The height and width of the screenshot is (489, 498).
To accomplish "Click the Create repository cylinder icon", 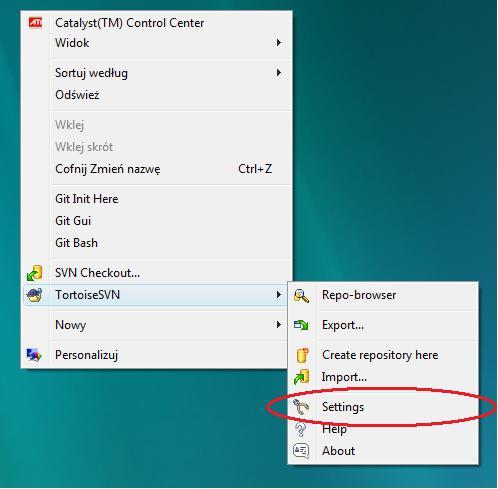I will coord(302,355).
